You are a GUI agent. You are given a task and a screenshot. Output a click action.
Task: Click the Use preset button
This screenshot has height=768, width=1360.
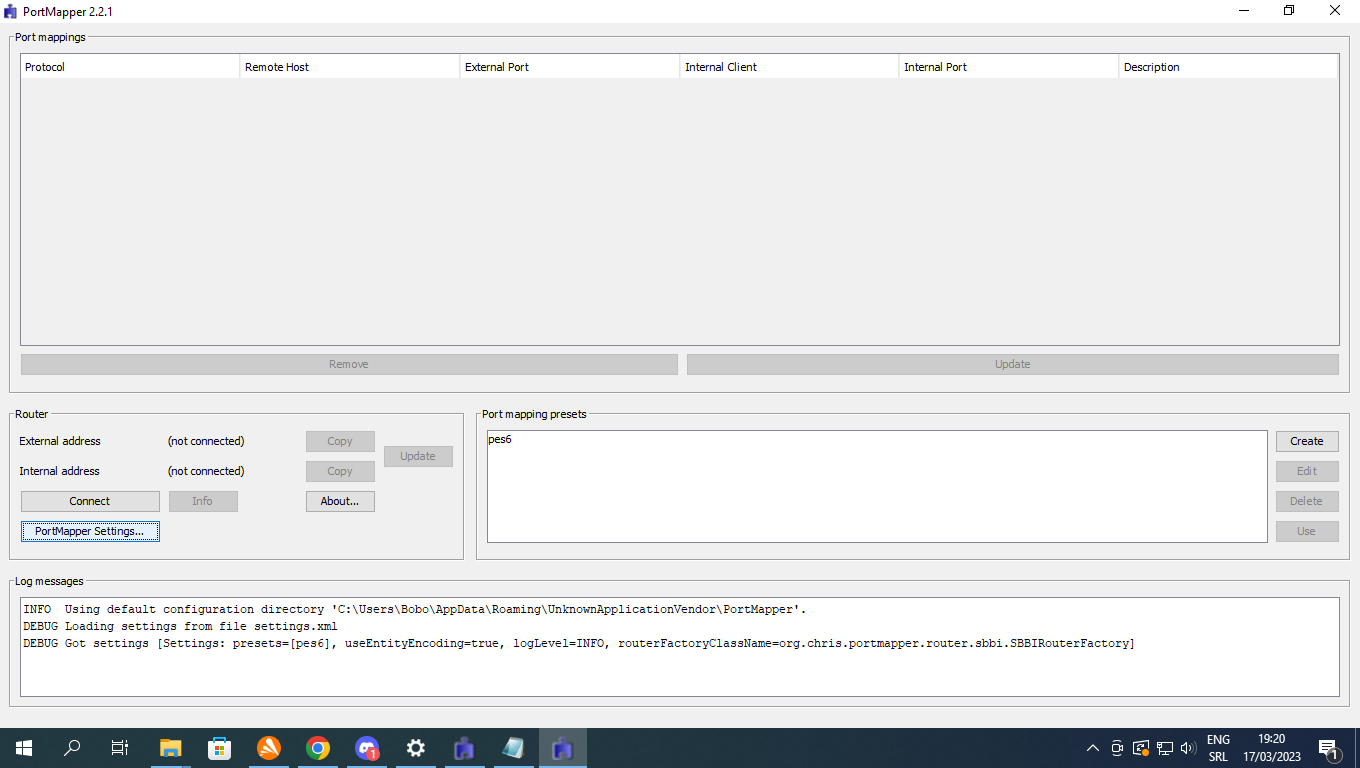pos(1307,531)
